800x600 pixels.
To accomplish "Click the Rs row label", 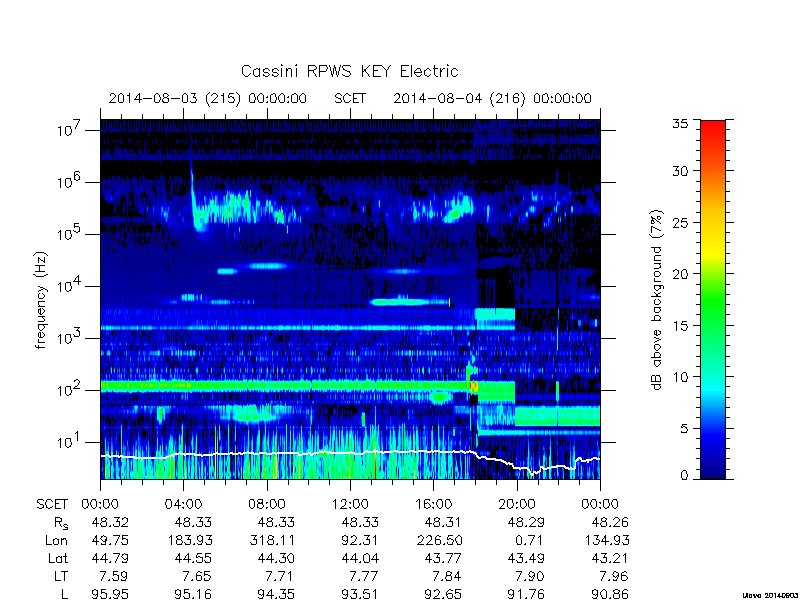I will 61,523.
